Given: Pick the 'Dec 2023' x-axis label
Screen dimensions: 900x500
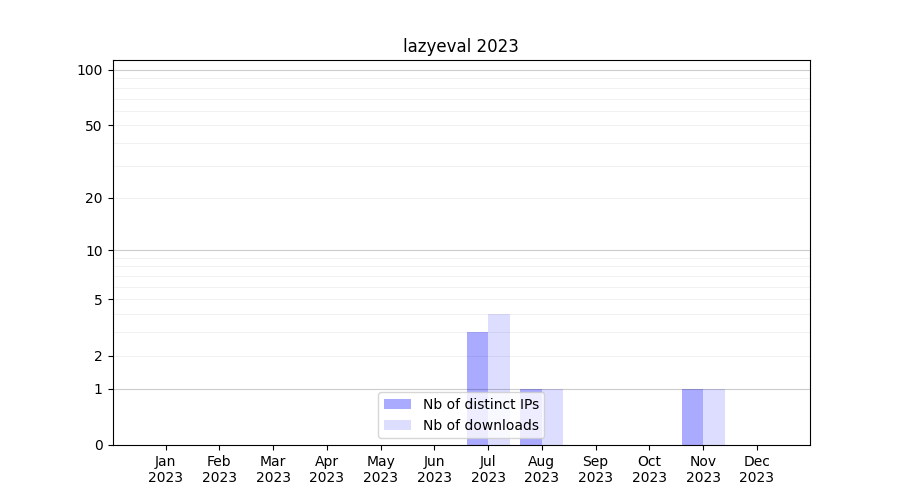Looking at the screenshot, I should coord(757,469).
